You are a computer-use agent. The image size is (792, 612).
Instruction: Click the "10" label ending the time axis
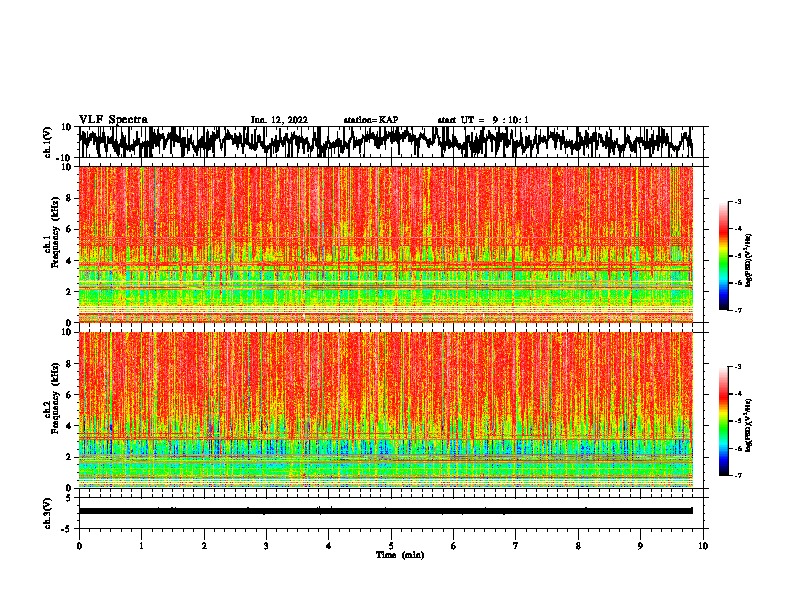tap(703, 546)
